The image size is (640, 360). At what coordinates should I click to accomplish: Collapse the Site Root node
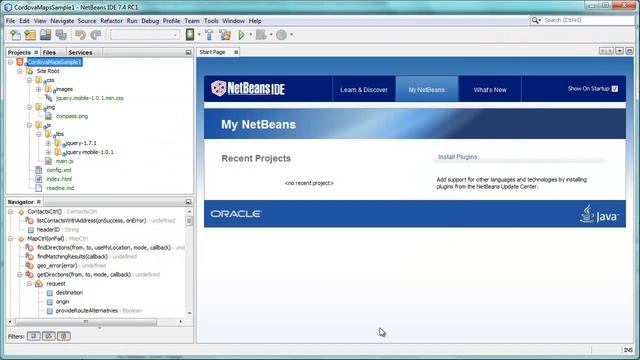pyautogui.click(x=20, y=71)
